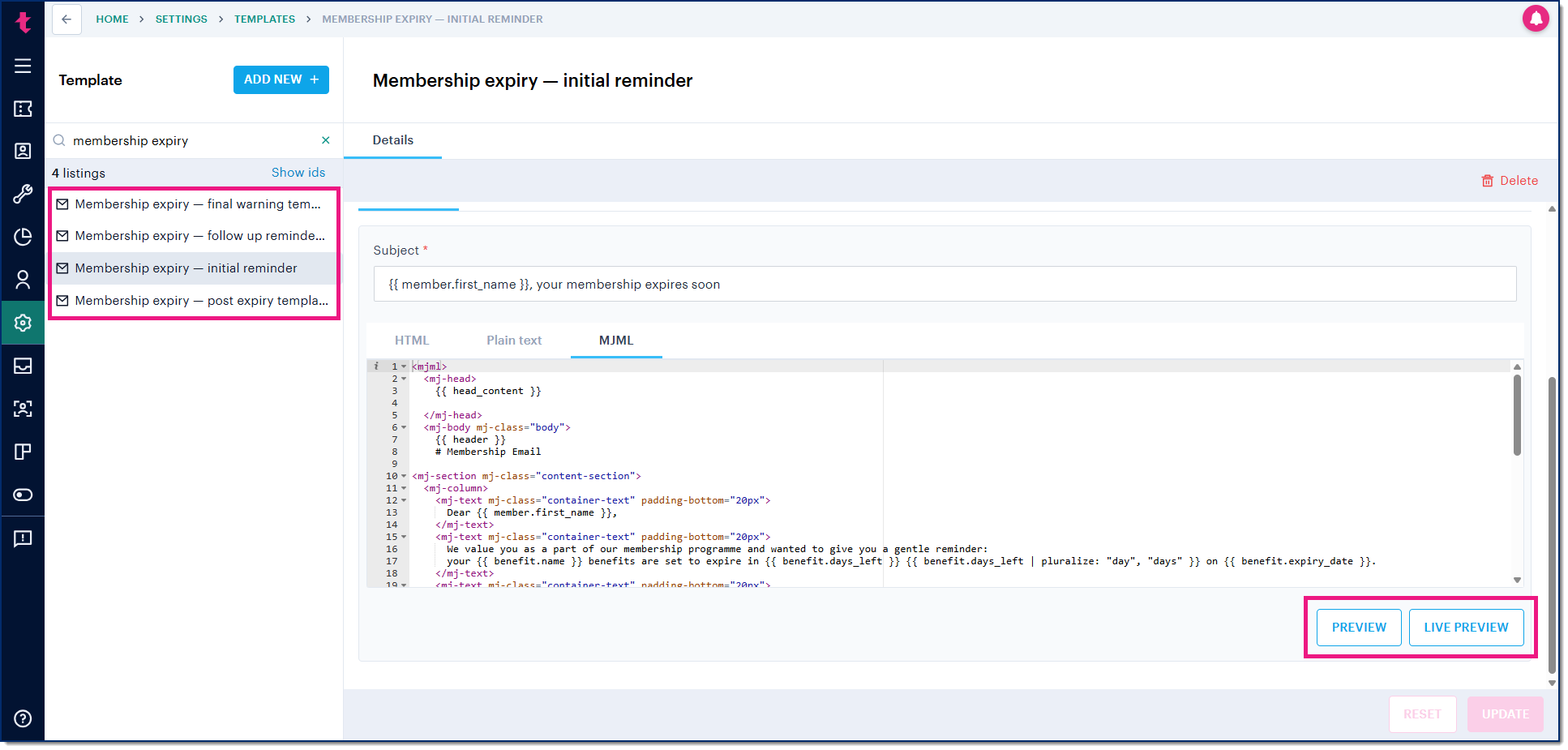The image size is (1568, 750).
Task: Go back using the arrow button
Action: pos(66,19)
